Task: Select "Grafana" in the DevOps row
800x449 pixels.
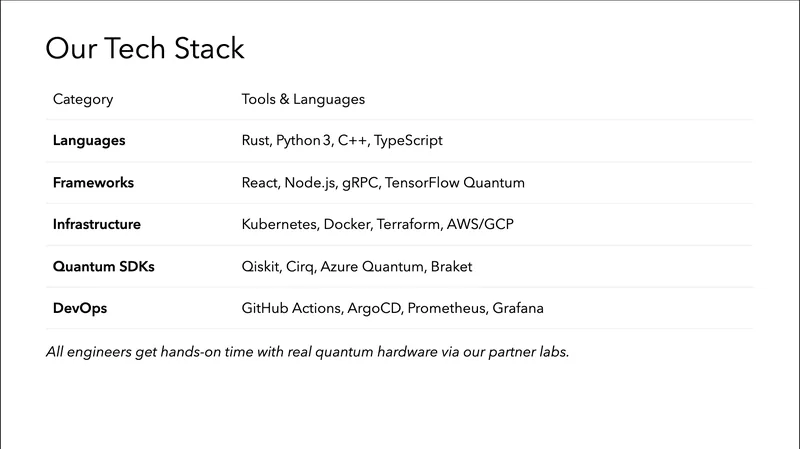Action: pyautogui.click(x=518, y=309)
